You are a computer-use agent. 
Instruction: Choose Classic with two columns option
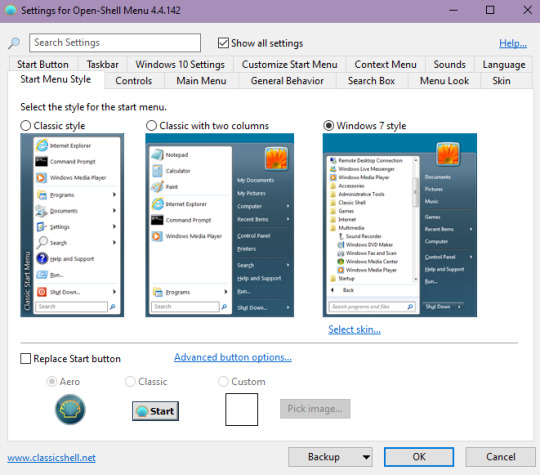pos(151,126)
